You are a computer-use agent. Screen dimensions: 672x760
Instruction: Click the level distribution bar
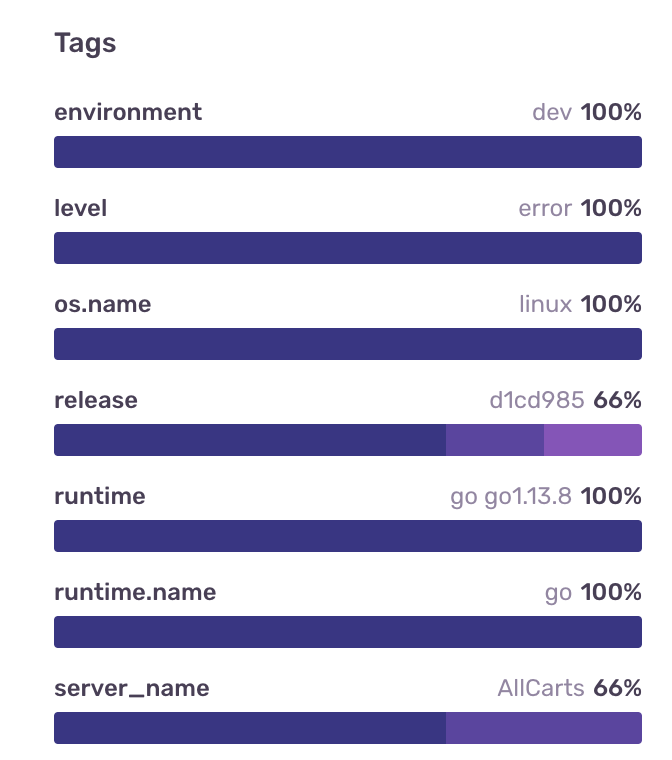(x=347, y=248)
